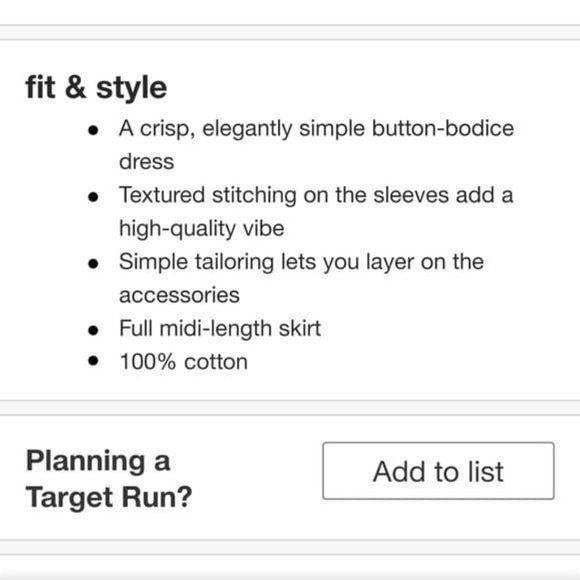Viewport: 580px width, 580px height.
Task: Click divider between cotton and Planning section
Action: point(290,408)
